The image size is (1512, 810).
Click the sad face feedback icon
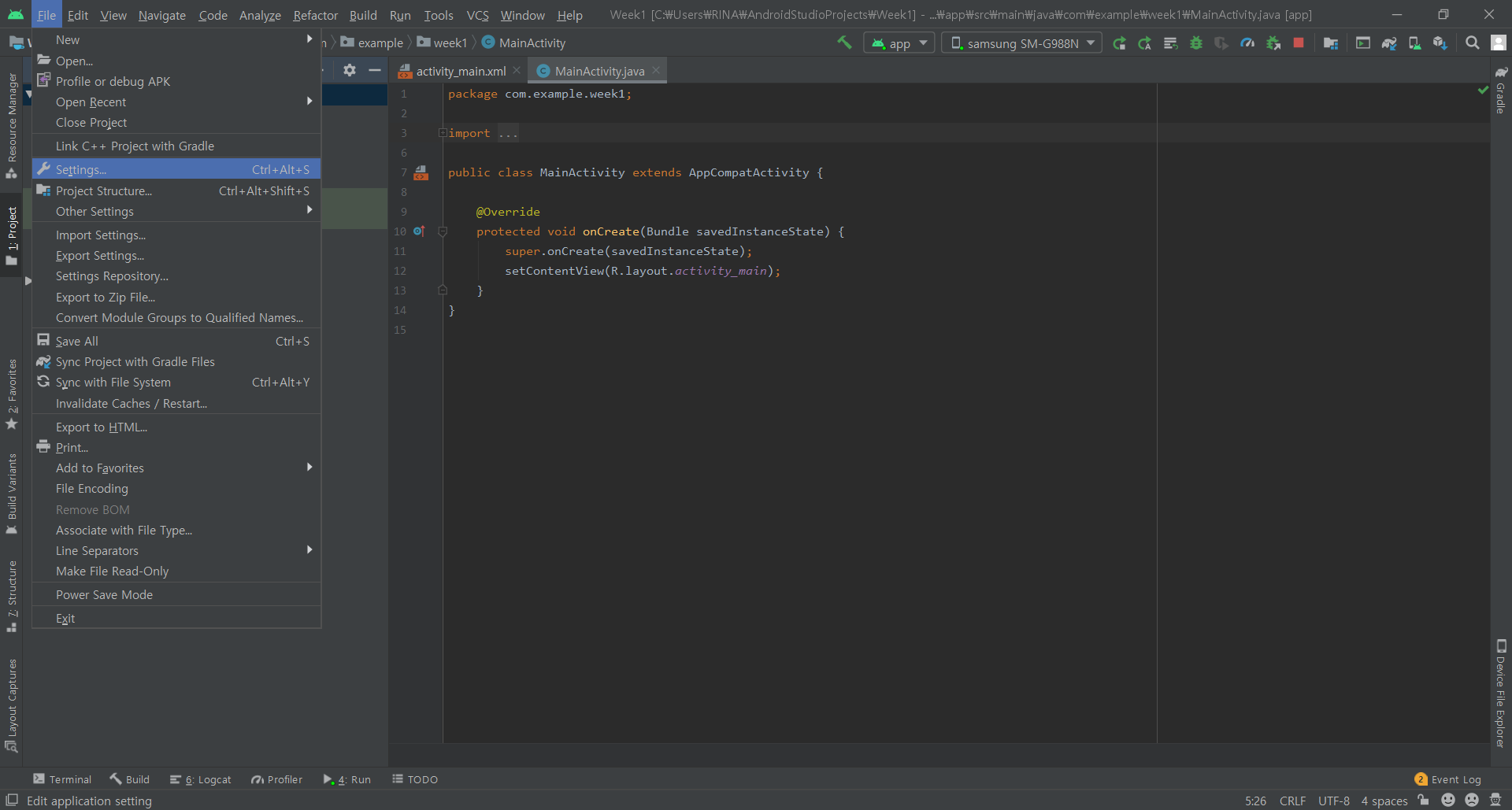point(1472,800)
